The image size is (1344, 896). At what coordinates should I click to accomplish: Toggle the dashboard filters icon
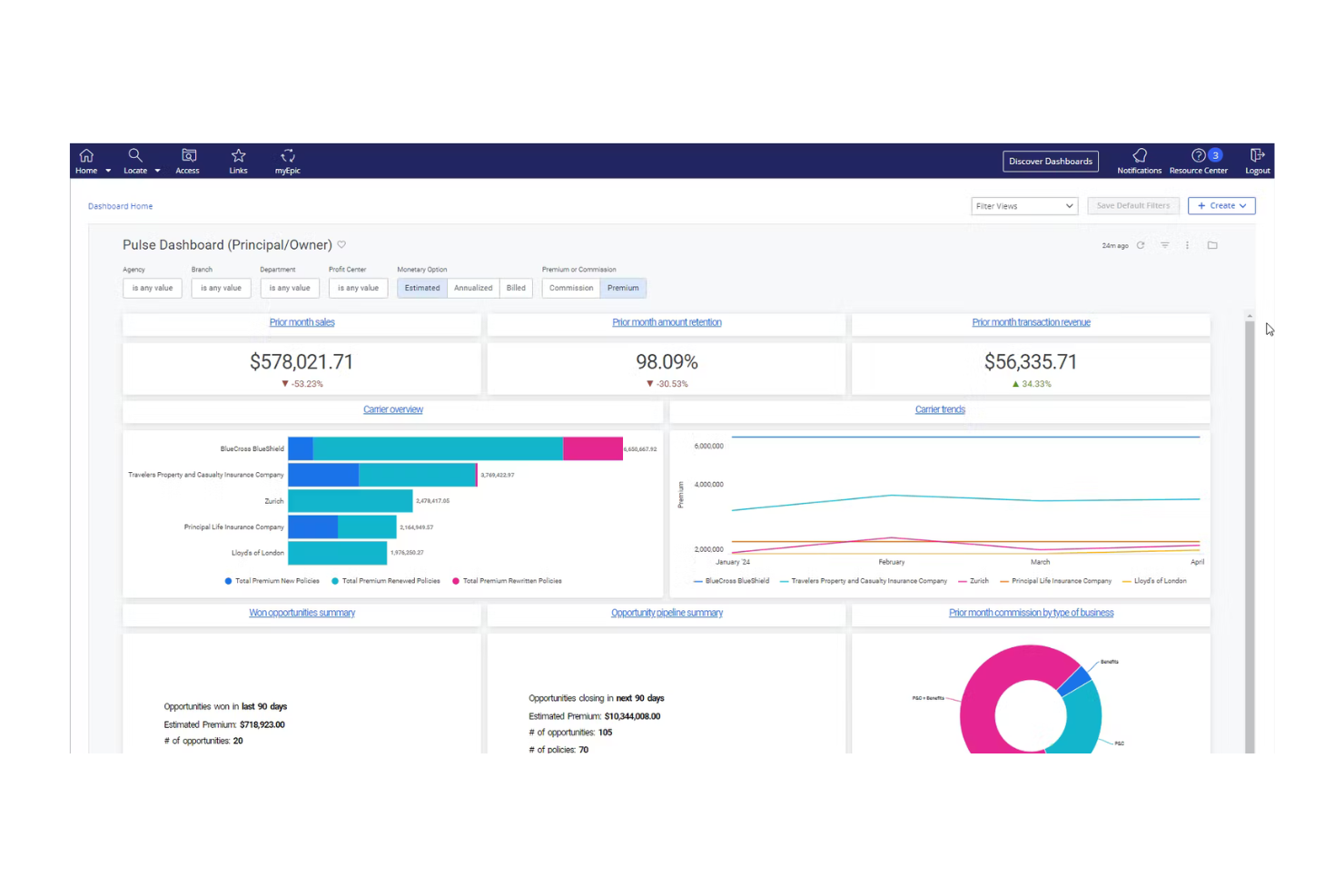pos(1165,245)
